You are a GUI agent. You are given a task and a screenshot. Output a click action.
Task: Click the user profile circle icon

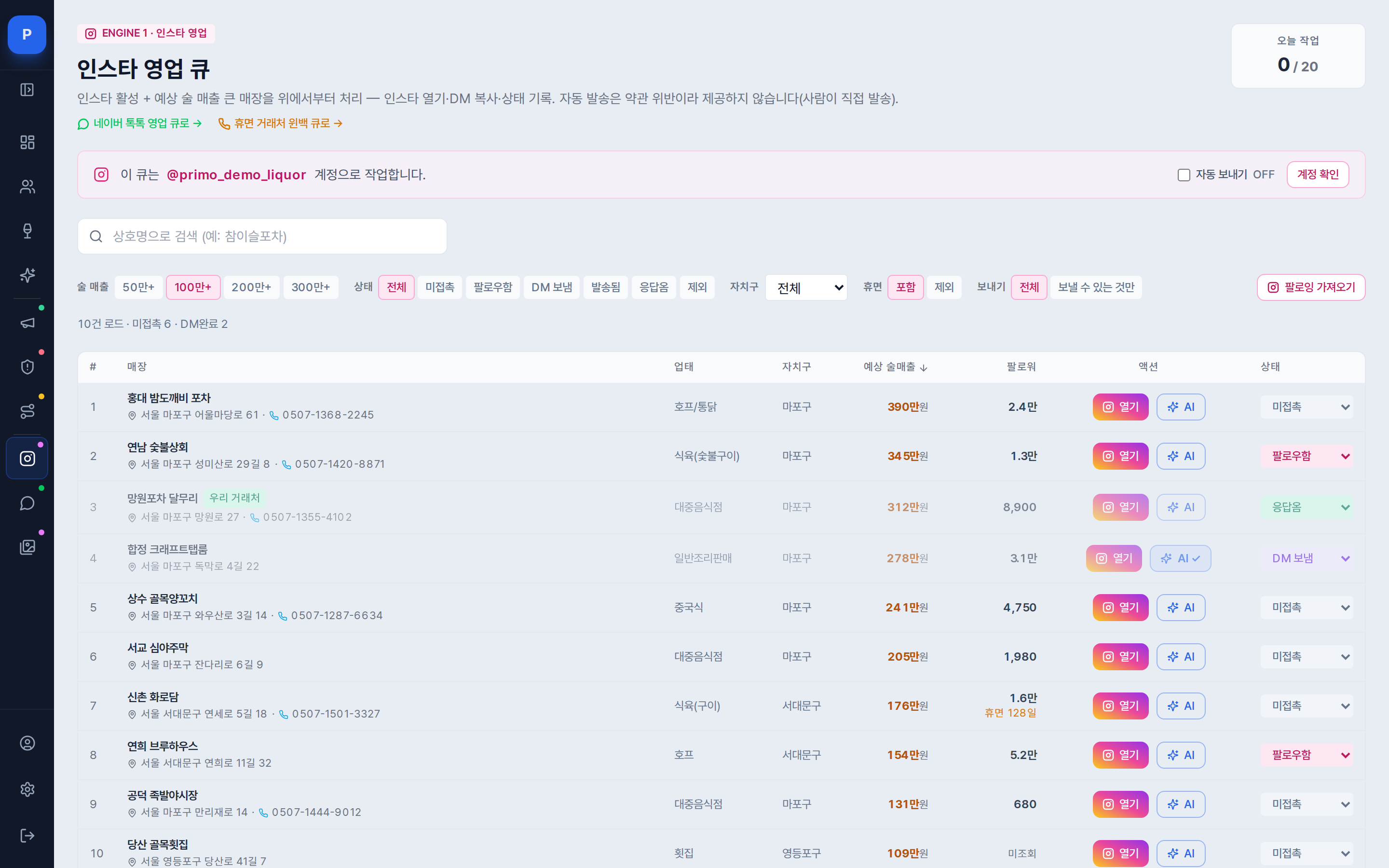tap(27, 743)
